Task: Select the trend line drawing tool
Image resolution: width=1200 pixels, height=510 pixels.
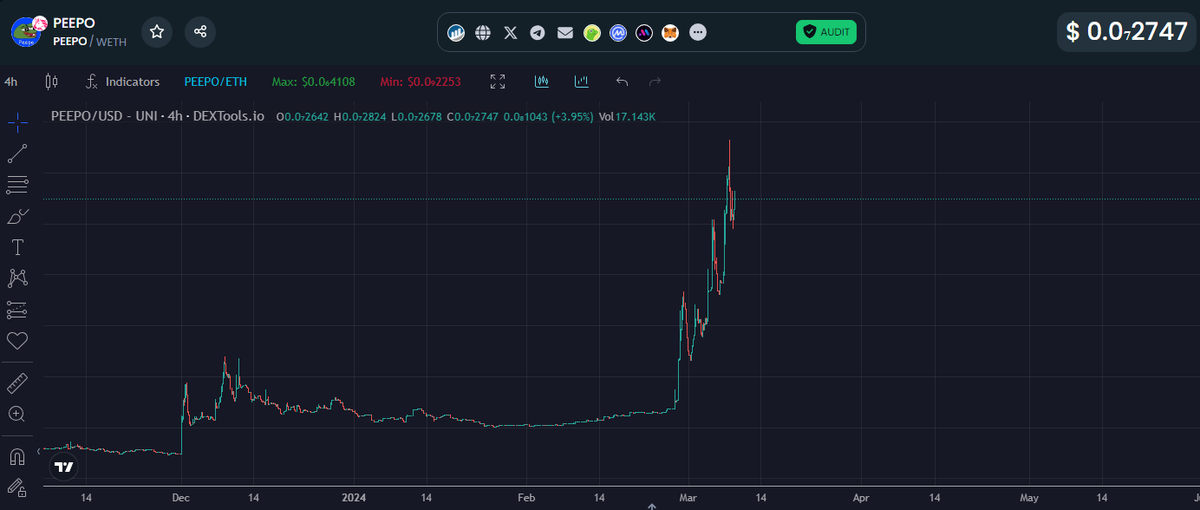Action: click(17, 153)
